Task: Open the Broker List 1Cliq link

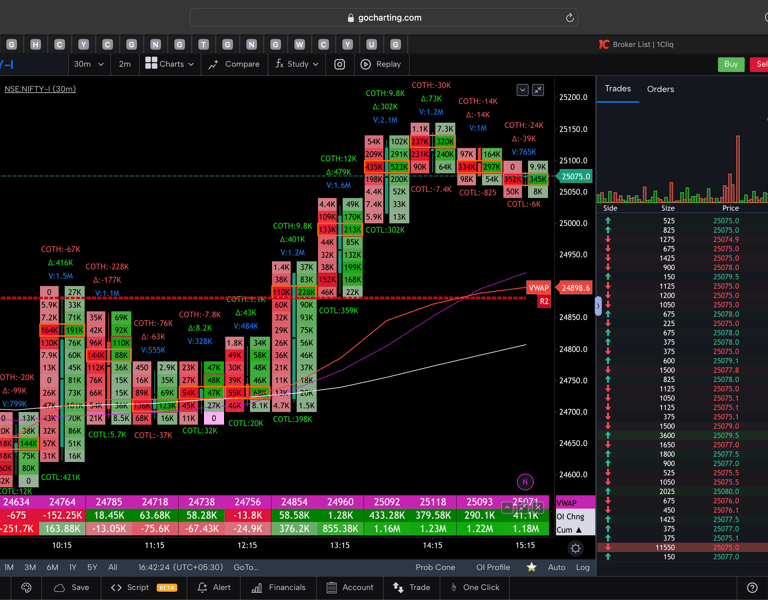Action: coord(643,45)
